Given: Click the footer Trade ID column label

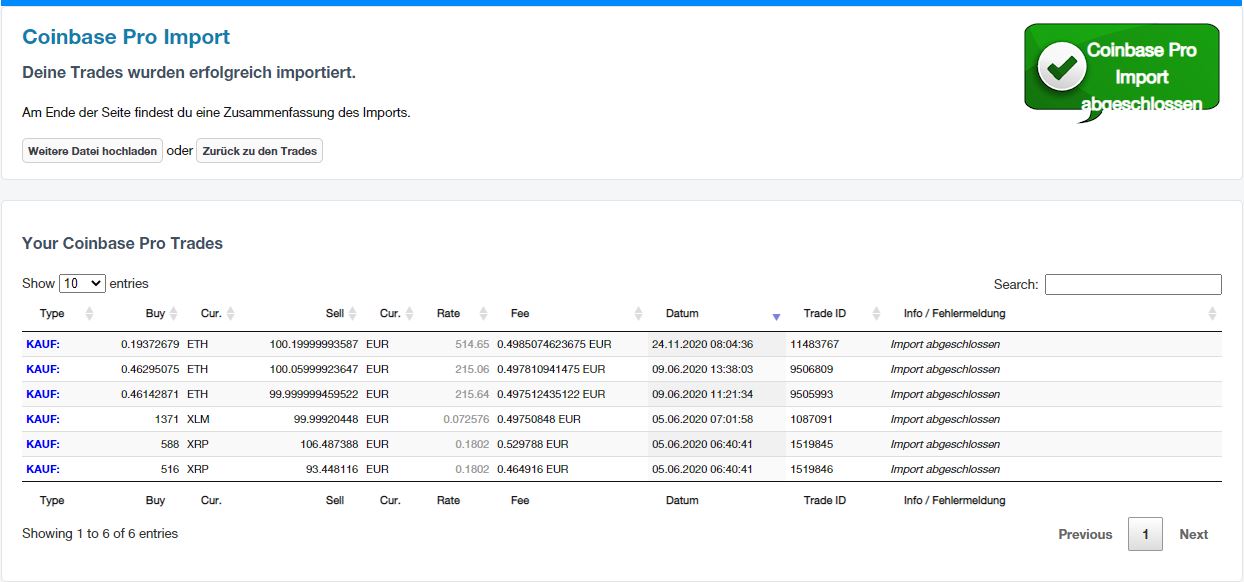Looking at the screenshot, I should (x=825, y=500).
